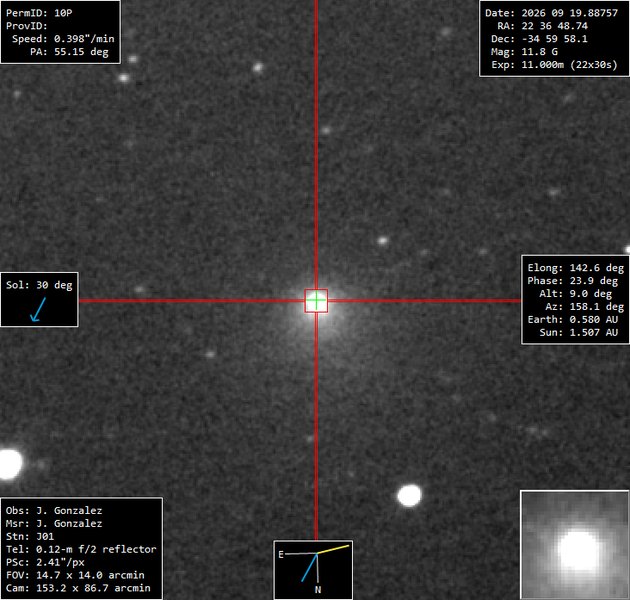The height and width of the screenshot is (600, 630).
Task: Select the Speed: 0.398"/min value
Action: [63, 39]
